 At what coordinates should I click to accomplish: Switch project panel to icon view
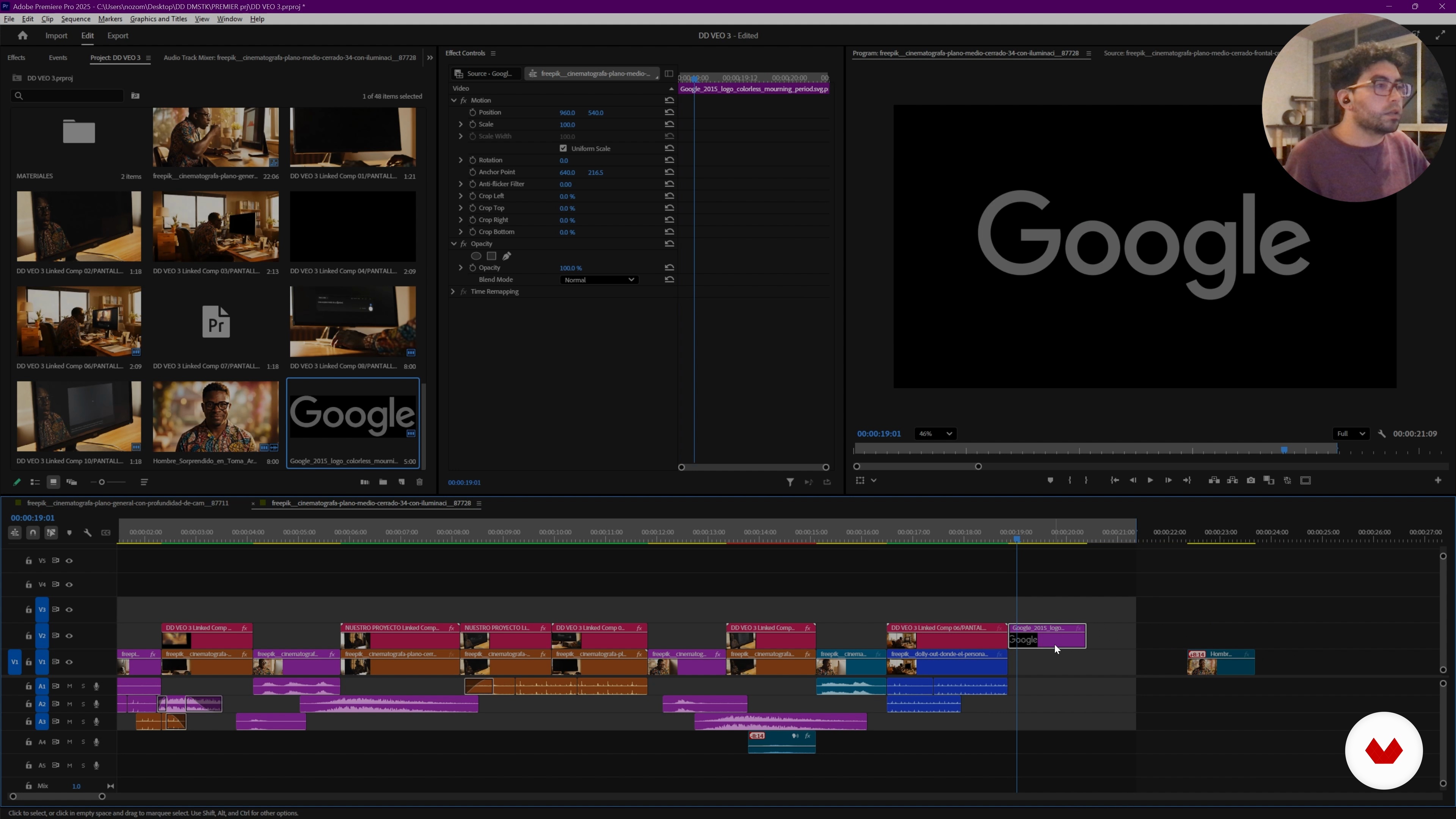(x=53, y=482)
